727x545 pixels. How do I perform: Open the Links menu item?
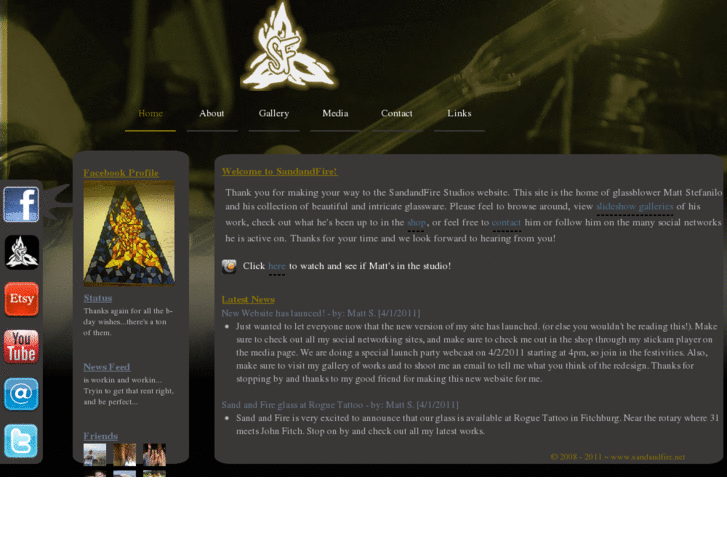[x=459, y=114]
